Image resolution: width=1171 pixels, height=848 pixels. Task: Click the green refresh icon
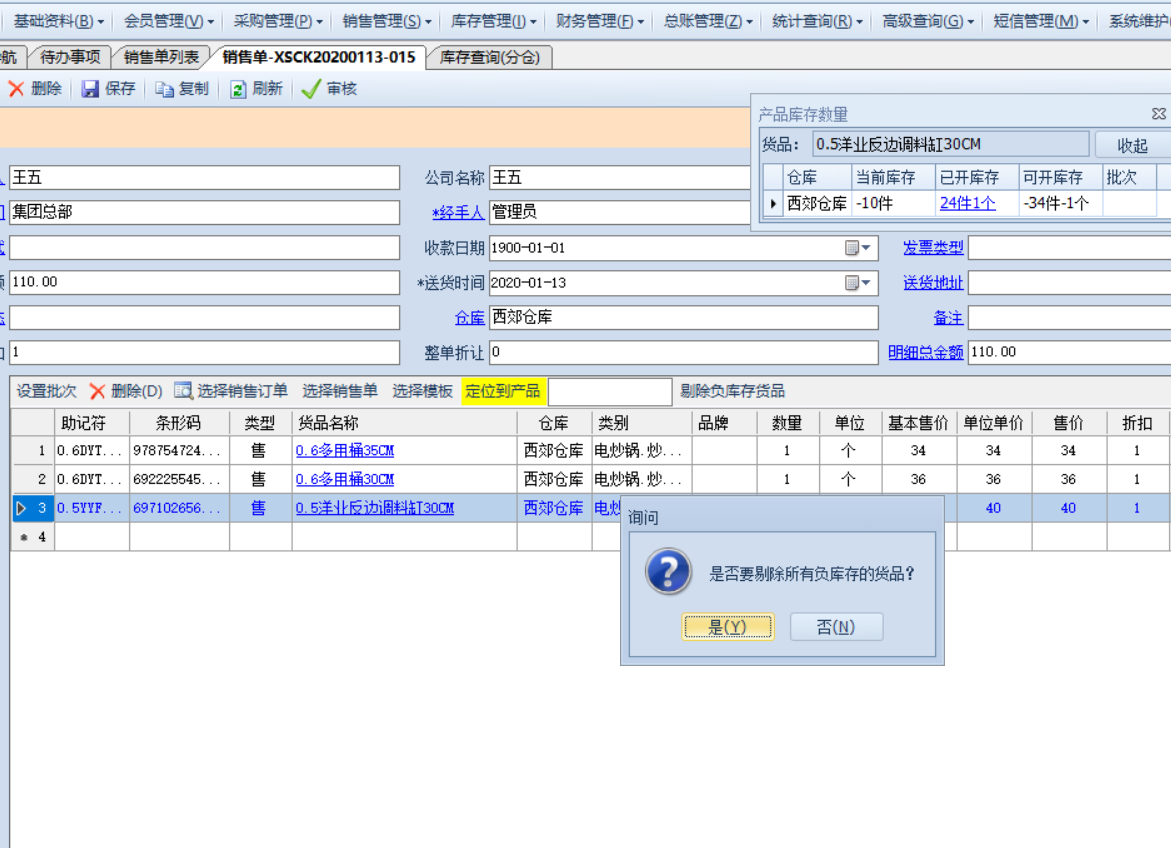[x=237, y=89]
